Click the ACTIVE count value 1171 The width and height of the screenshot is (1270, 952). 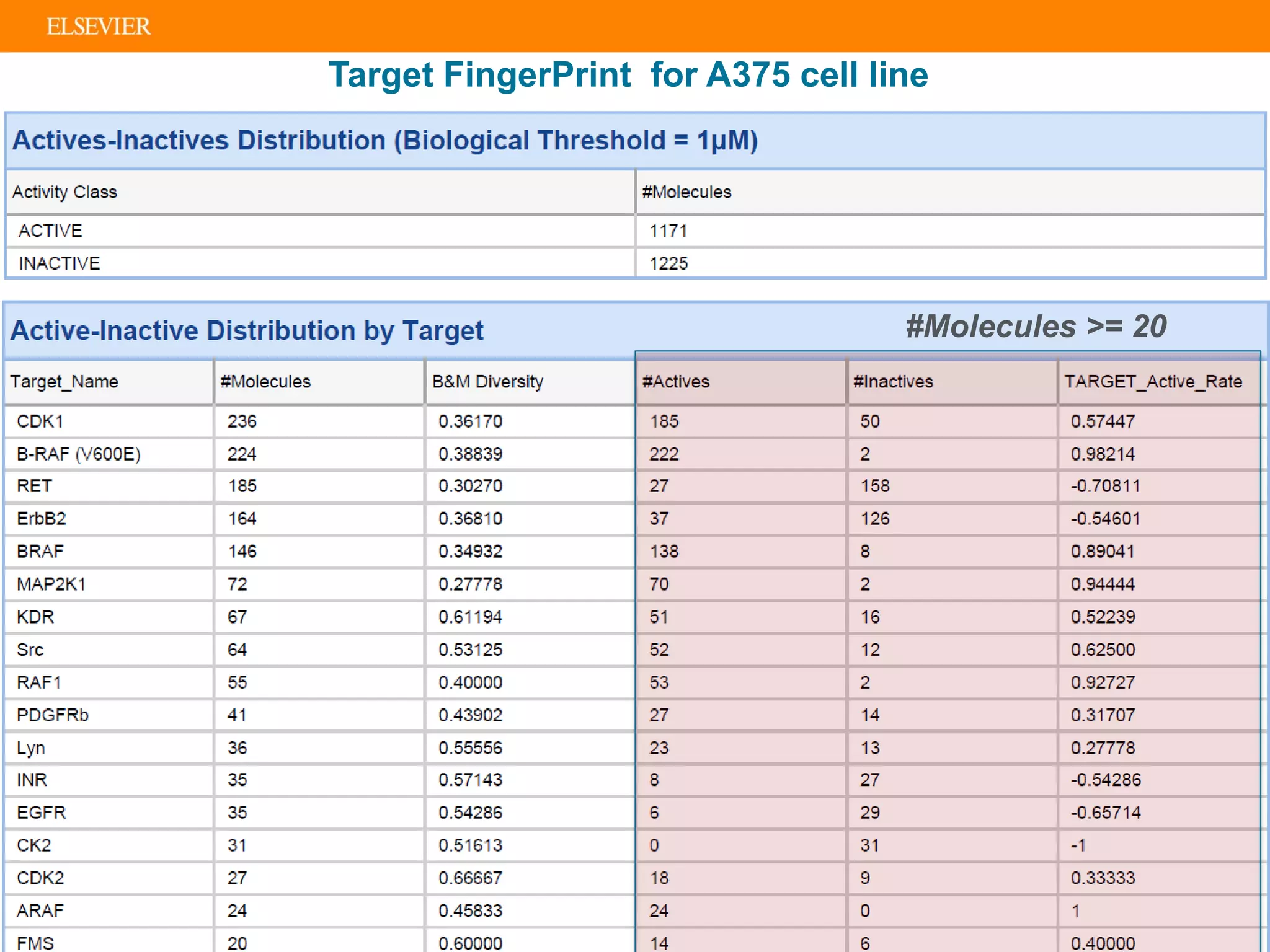pyautogui.click(x=668, y=231)
